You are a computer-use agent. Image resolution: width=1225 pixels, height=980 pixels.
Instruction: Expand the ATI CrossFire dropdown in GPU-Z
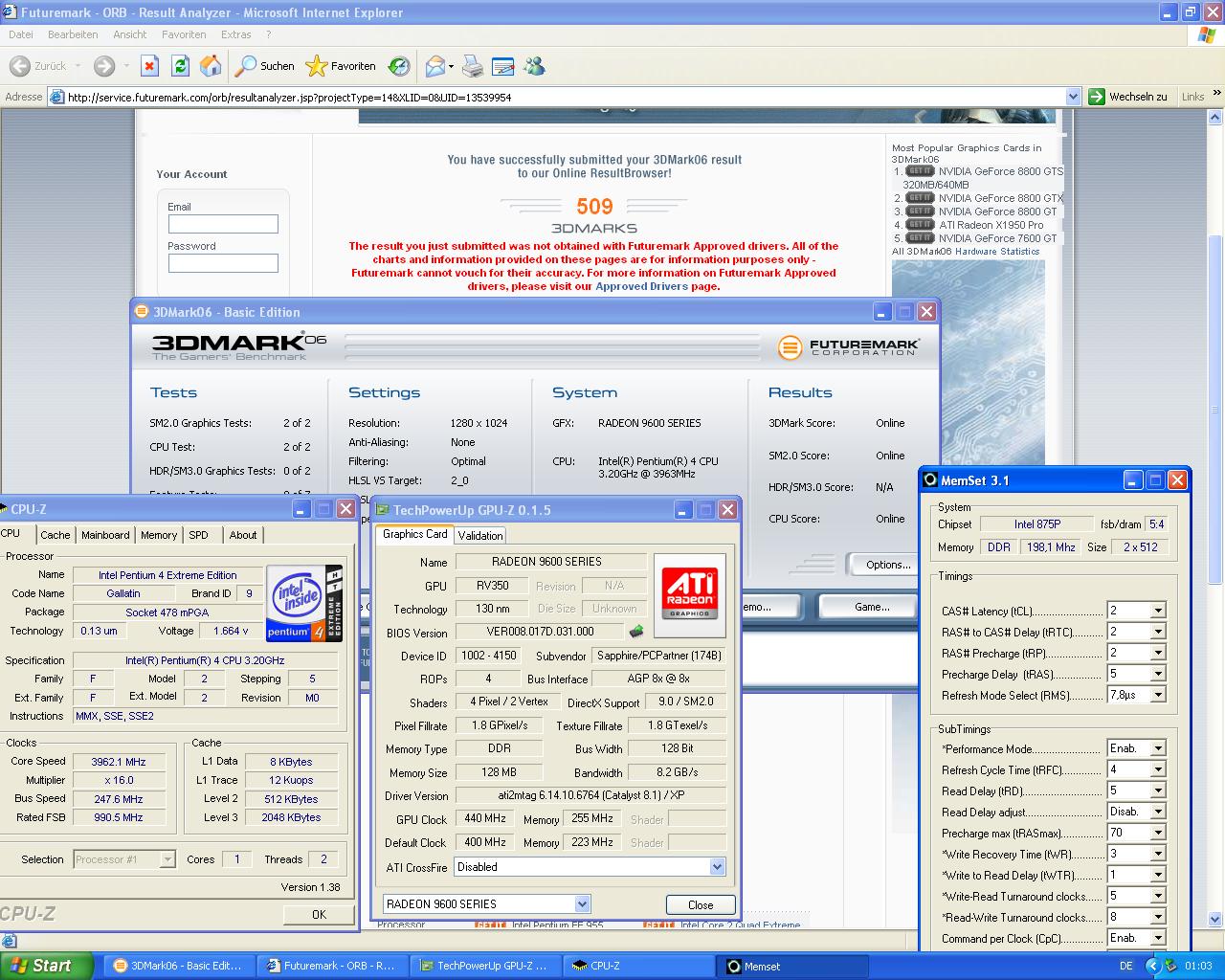click(717, 867)
